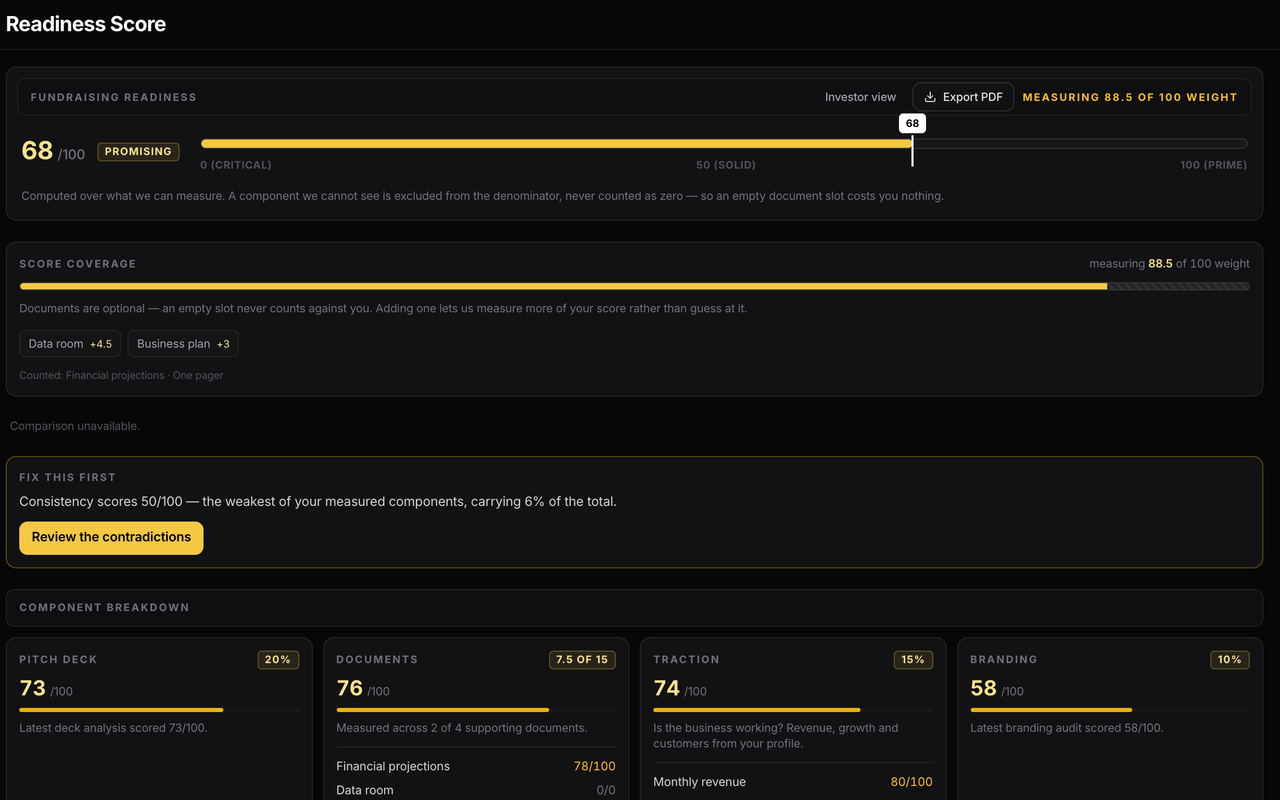This screenshot has width=1280, height=800.
Task: Click the 50 (SOLID) scale label
Action: (x=726, y=165)
